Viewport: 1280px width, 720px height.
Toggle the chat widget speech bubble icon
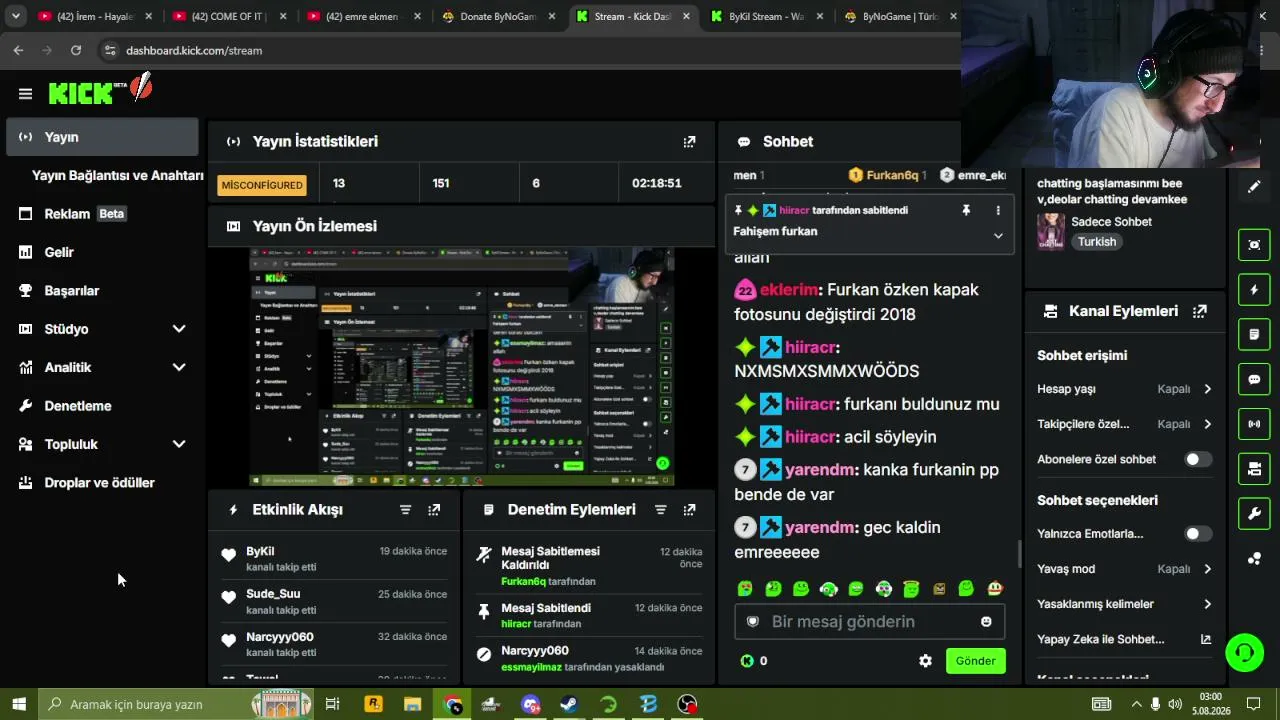(x=1254, y=380)
